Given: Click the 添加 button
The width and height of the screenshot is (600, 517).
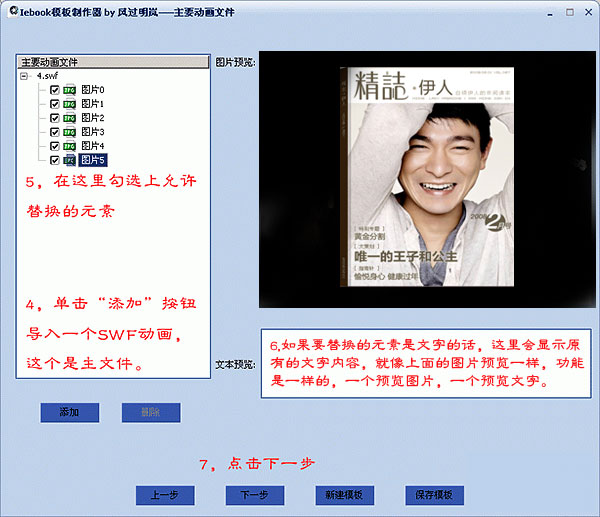Looking at the screenshot, I should [70, 413].
